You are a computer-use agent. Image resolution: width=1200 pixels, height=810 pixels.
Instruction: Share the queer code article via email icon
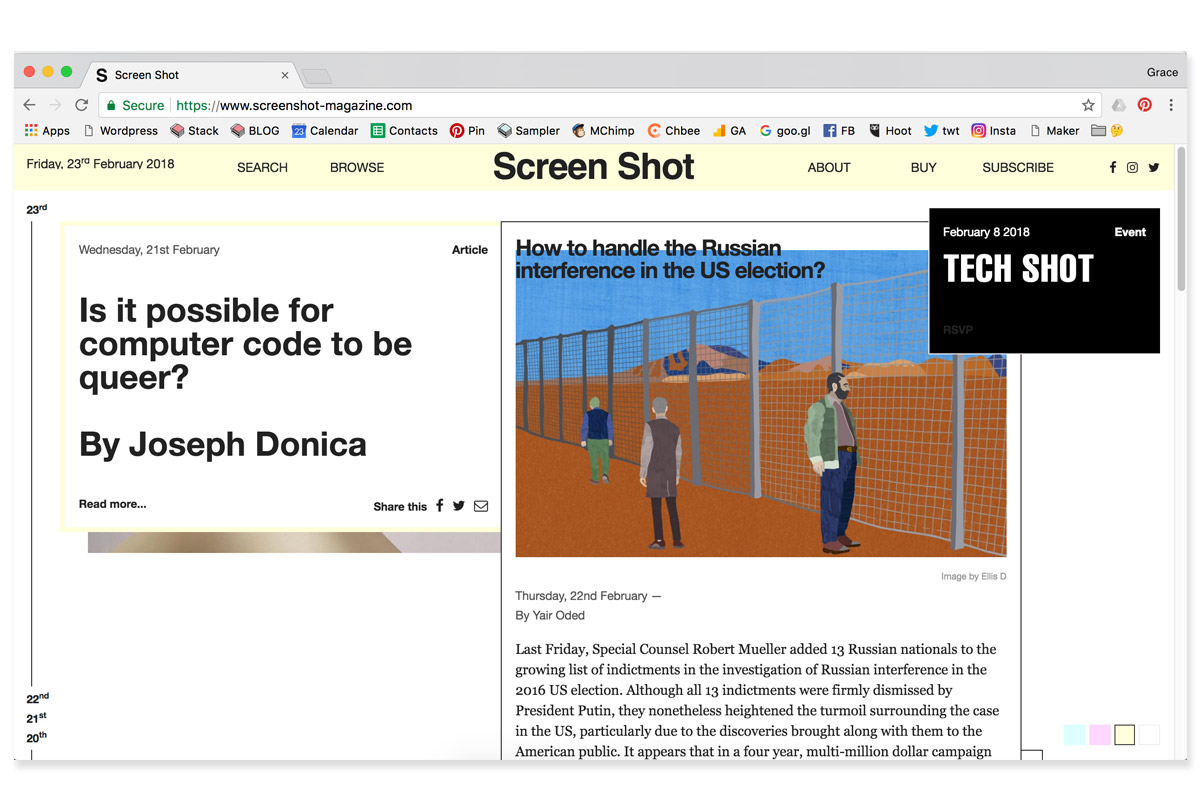tap(481, 506)
